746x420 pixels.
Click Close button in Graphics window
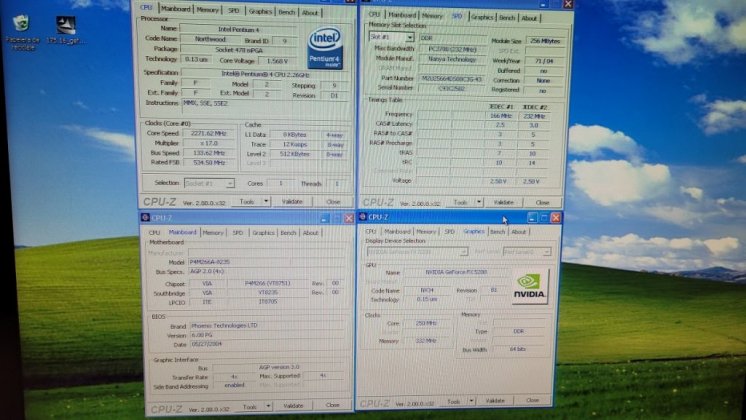[x=532, y=400]
